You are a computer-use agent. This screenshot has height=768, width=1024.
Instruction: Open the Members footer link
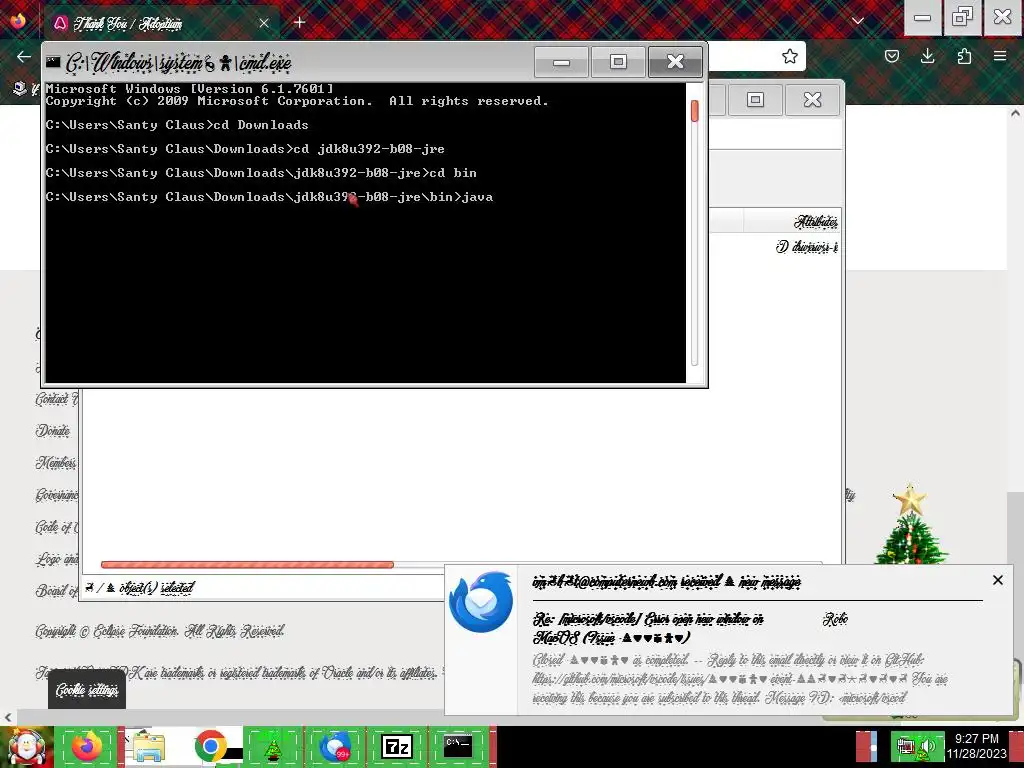pyautogui.click(x=56, y=463)
